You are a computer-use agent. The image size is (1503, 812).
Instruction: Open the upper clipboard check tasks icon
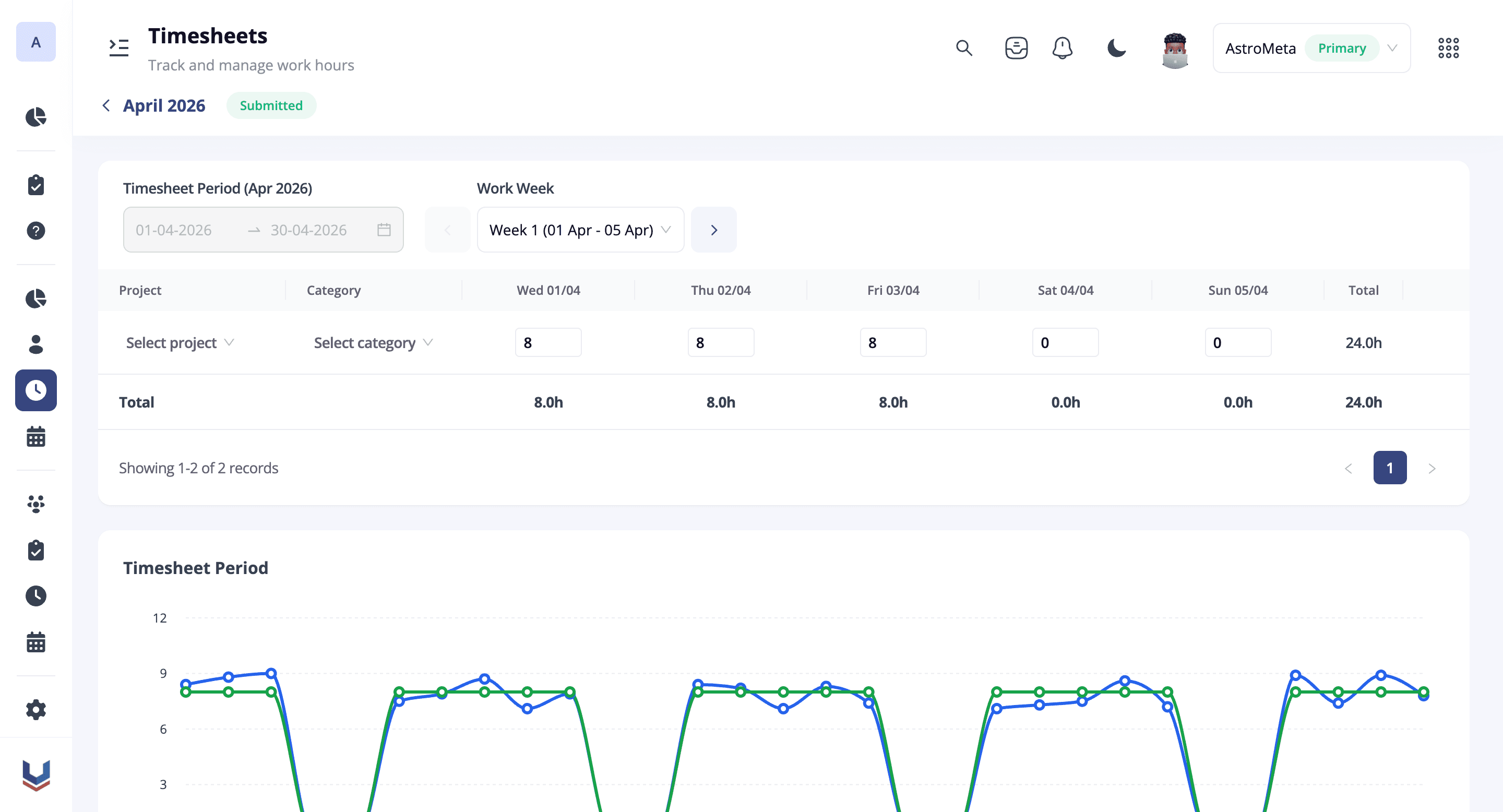[x=35, y=185]
